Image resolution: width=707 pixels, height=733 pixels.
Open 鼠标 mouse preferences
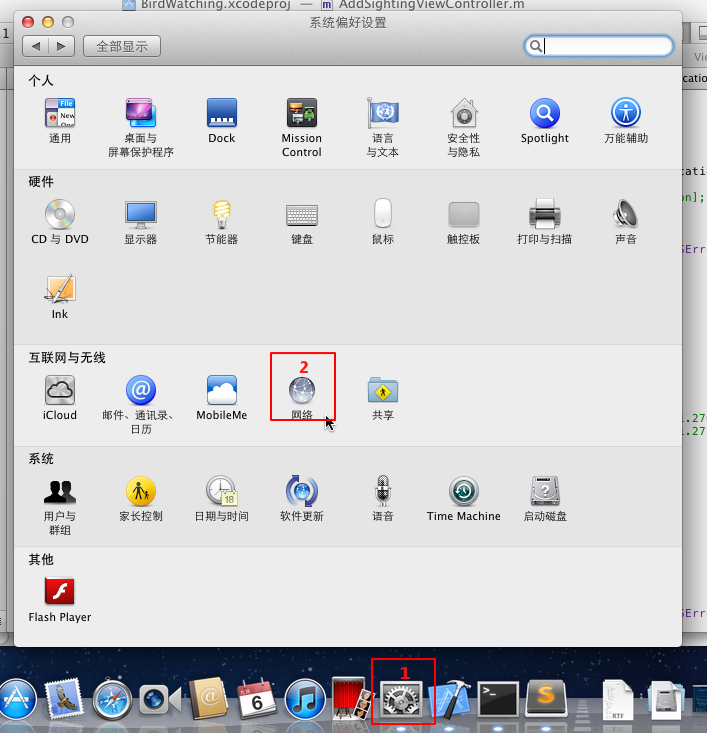[x=382, y=222]
